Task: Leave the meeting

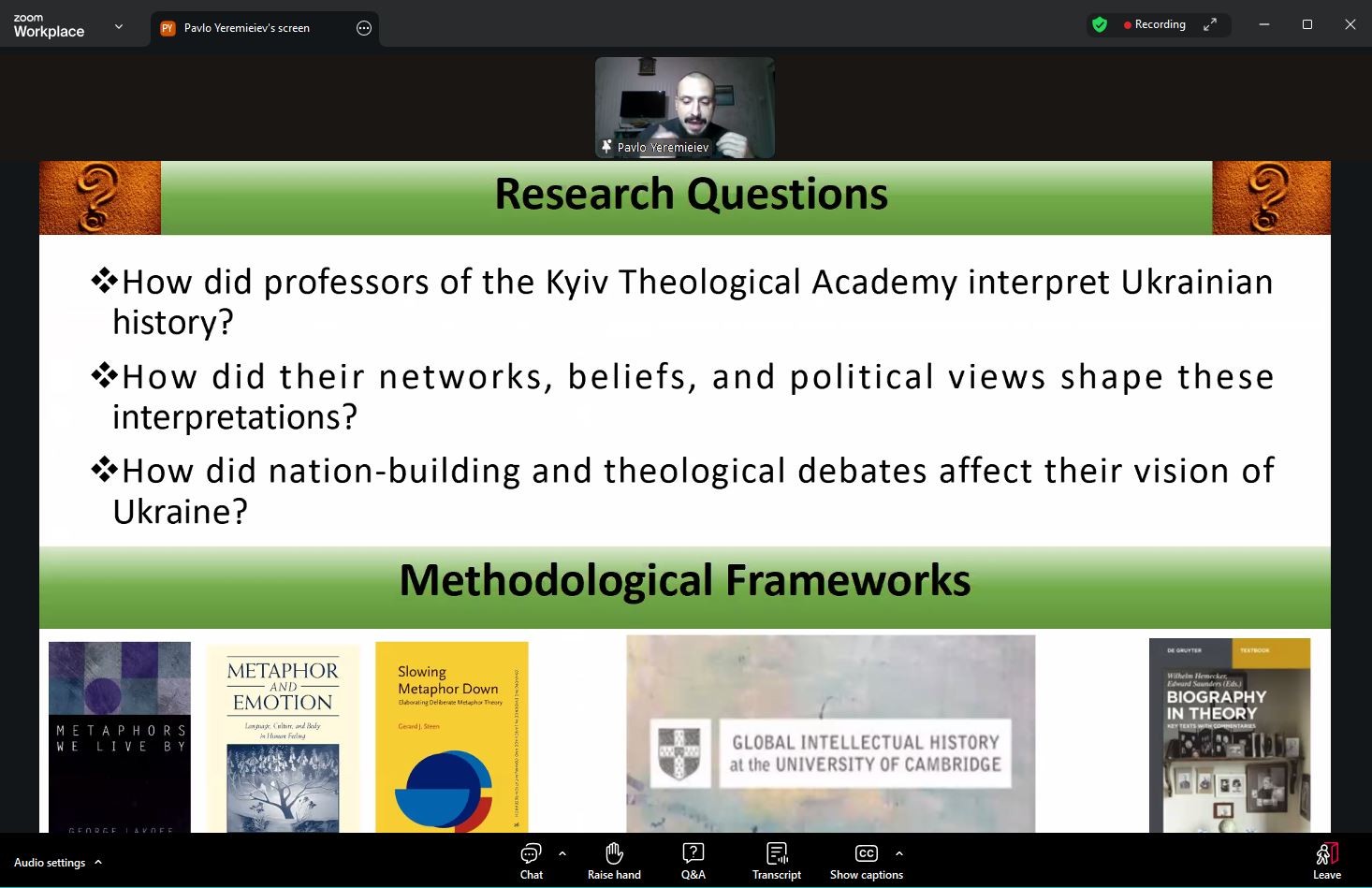Action: tap(1326, 861)
